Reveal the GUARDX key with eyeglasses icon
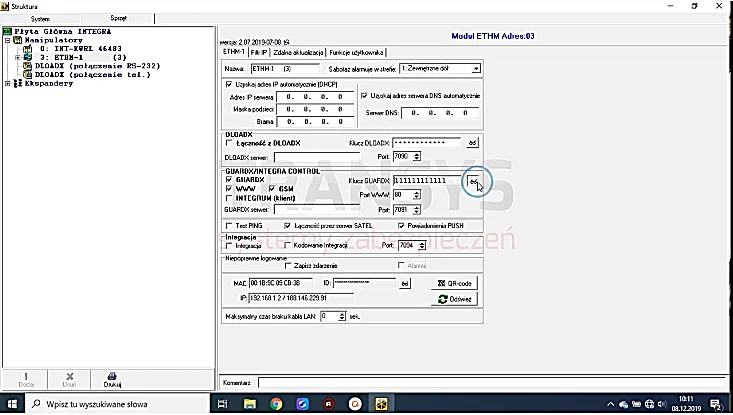This screenshot has height=415, width=733. 473,181
